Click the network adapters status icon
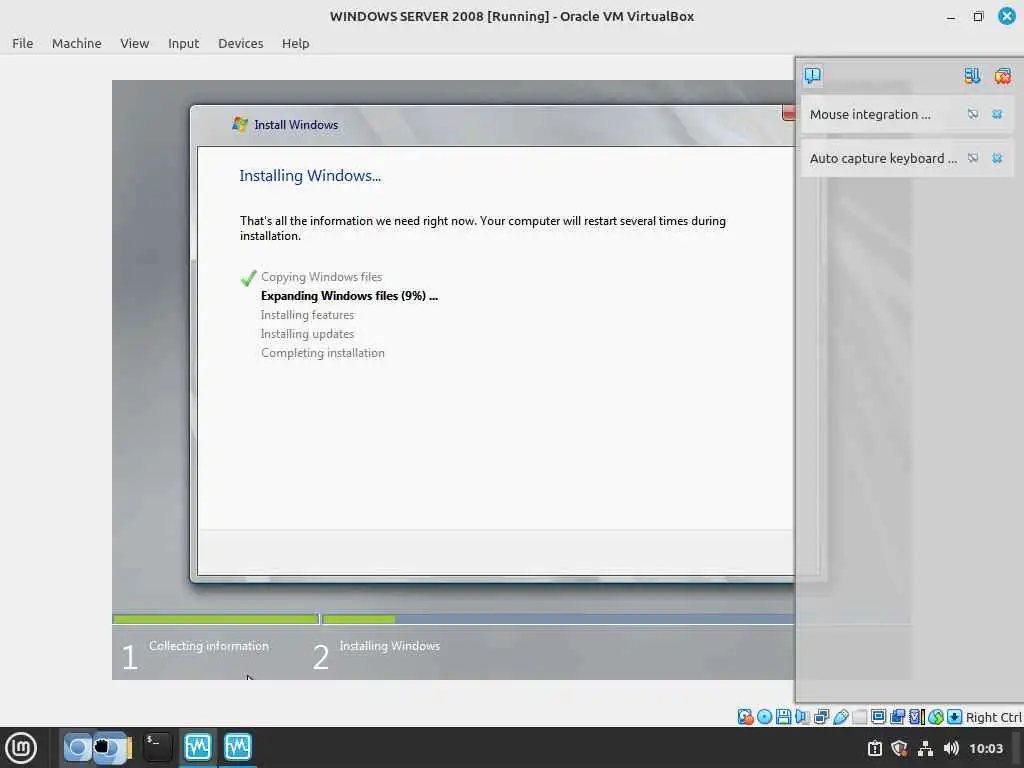 [821, 717]
